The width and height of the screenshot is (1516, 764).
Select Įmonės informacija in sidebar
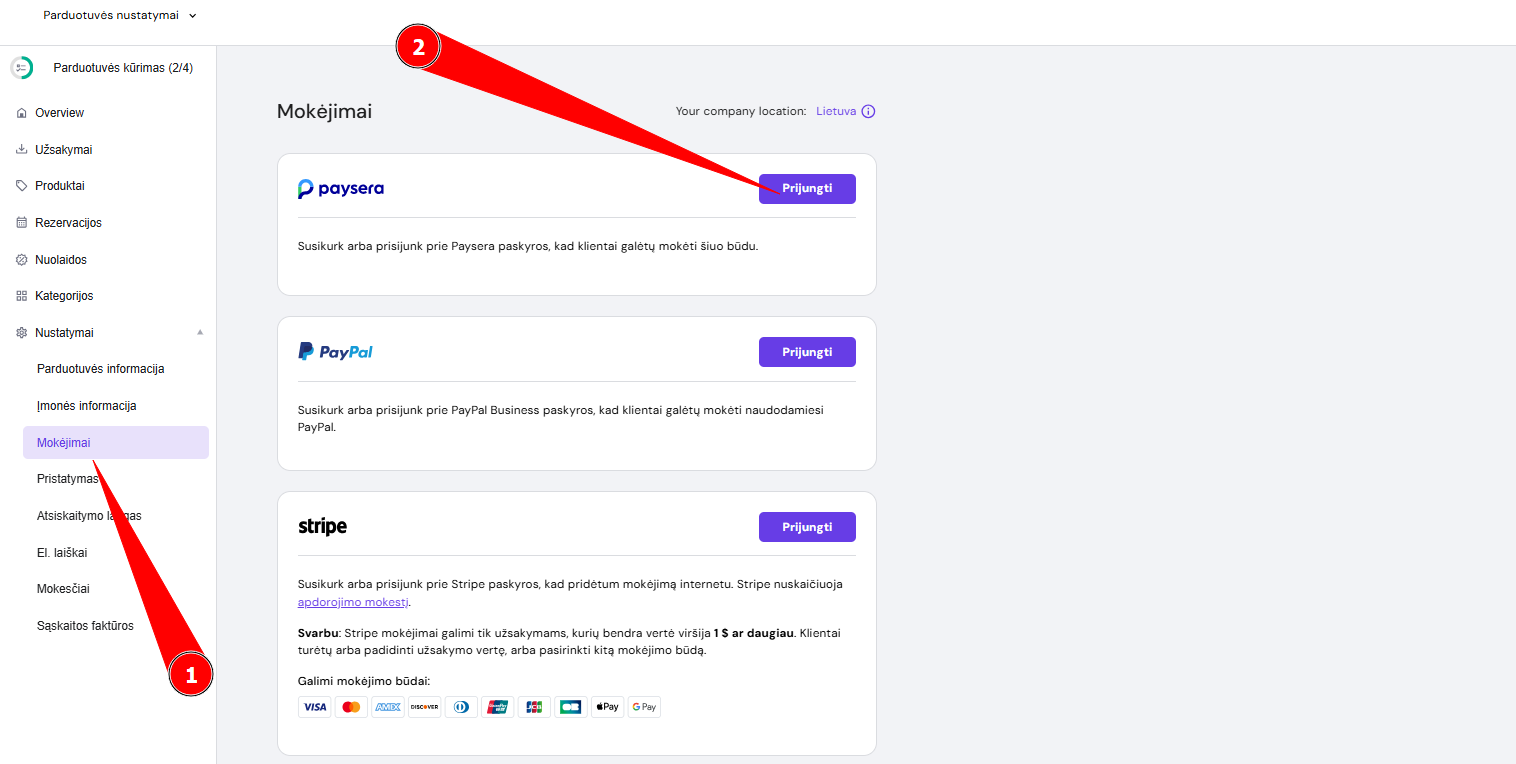tap(86, 406)
